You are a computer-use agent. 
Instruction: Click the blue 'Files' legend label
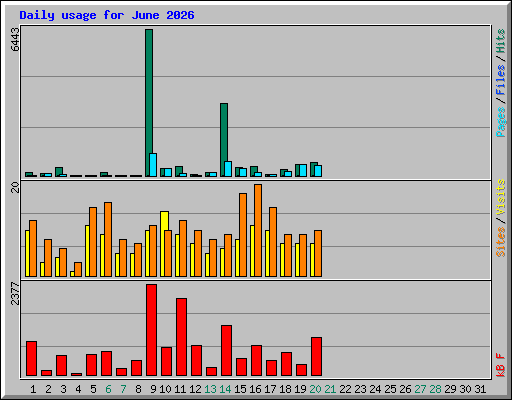501,79
